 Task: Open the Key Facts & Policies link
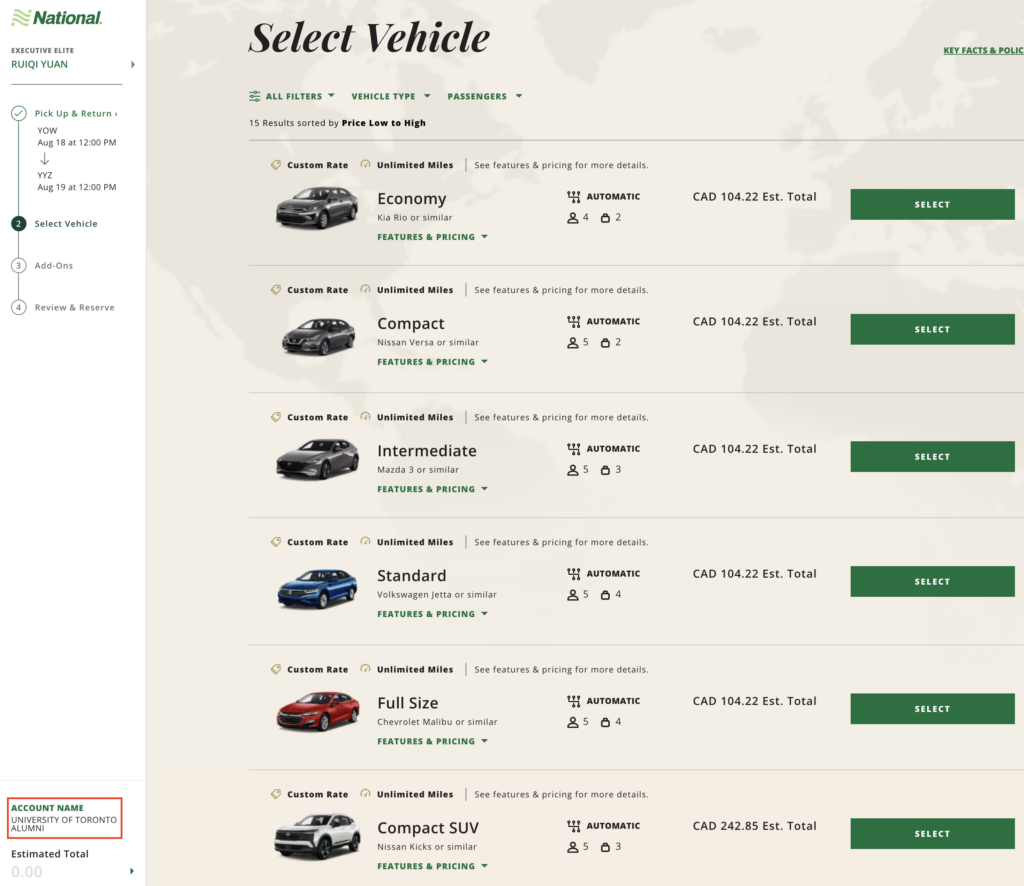click(x=983, y=50)
